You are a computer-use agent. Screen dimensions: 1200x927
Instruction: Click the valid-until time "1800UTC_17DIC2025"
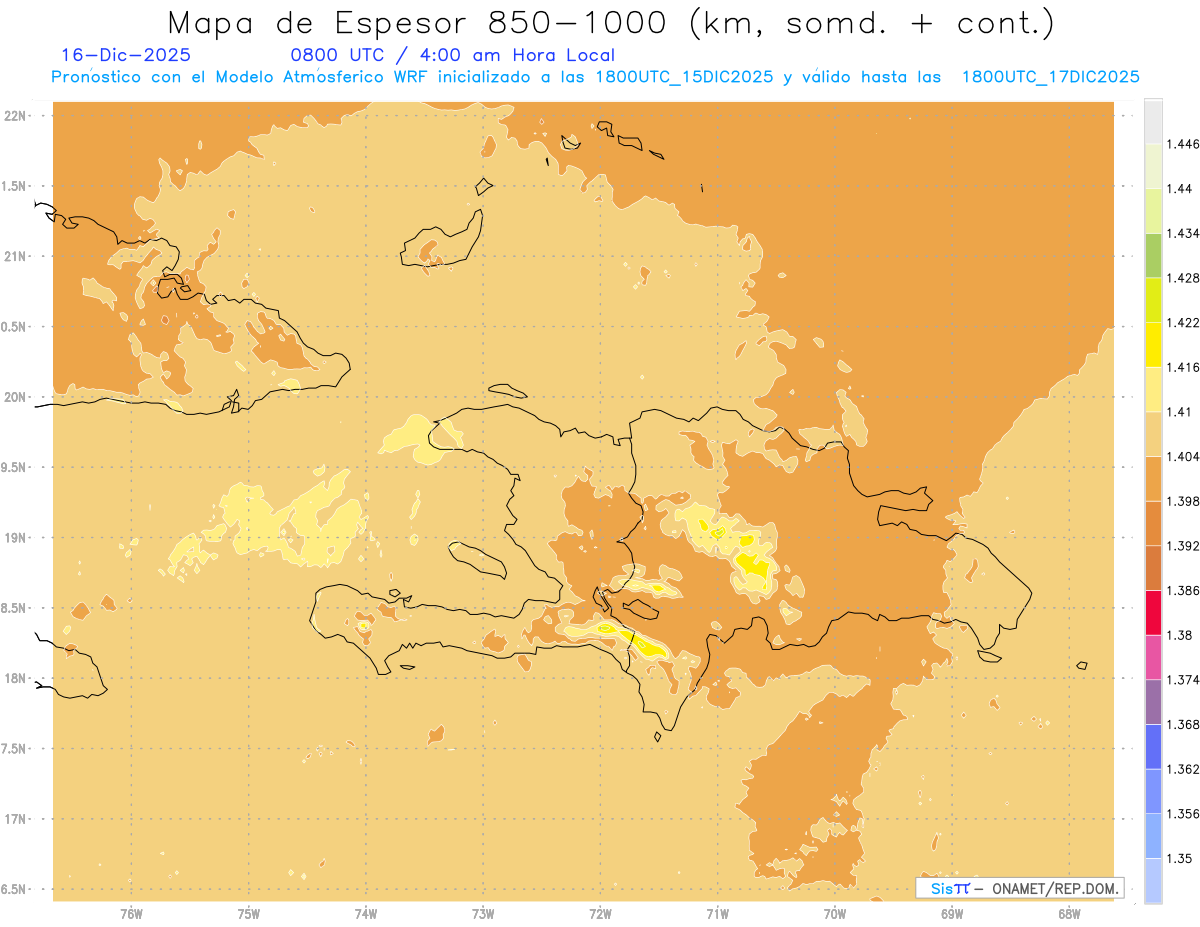pyautogui.click(x=1050, y=77)
